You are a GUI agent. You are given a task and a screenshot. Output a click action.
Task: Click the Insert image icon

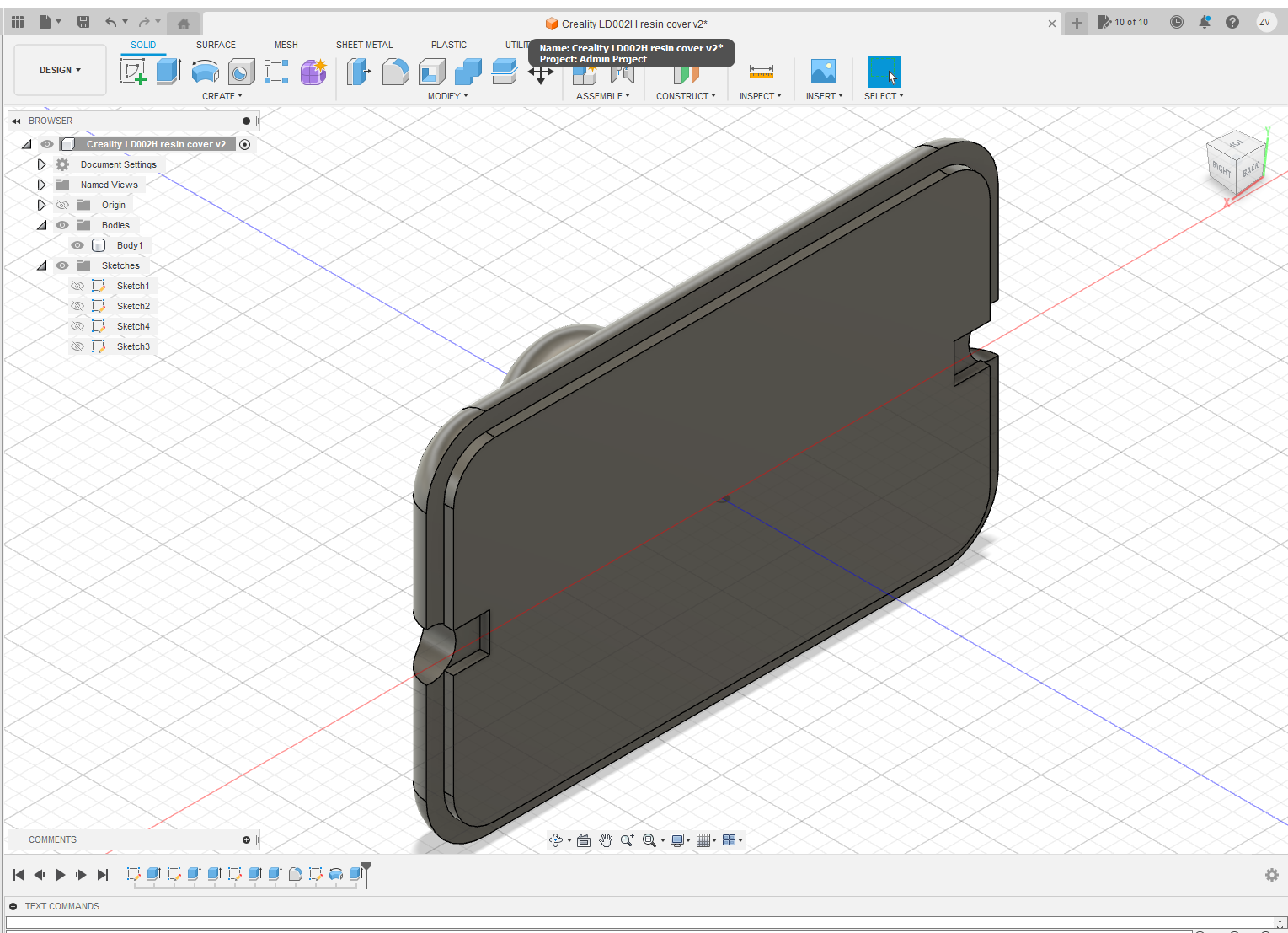coord(823,72)
